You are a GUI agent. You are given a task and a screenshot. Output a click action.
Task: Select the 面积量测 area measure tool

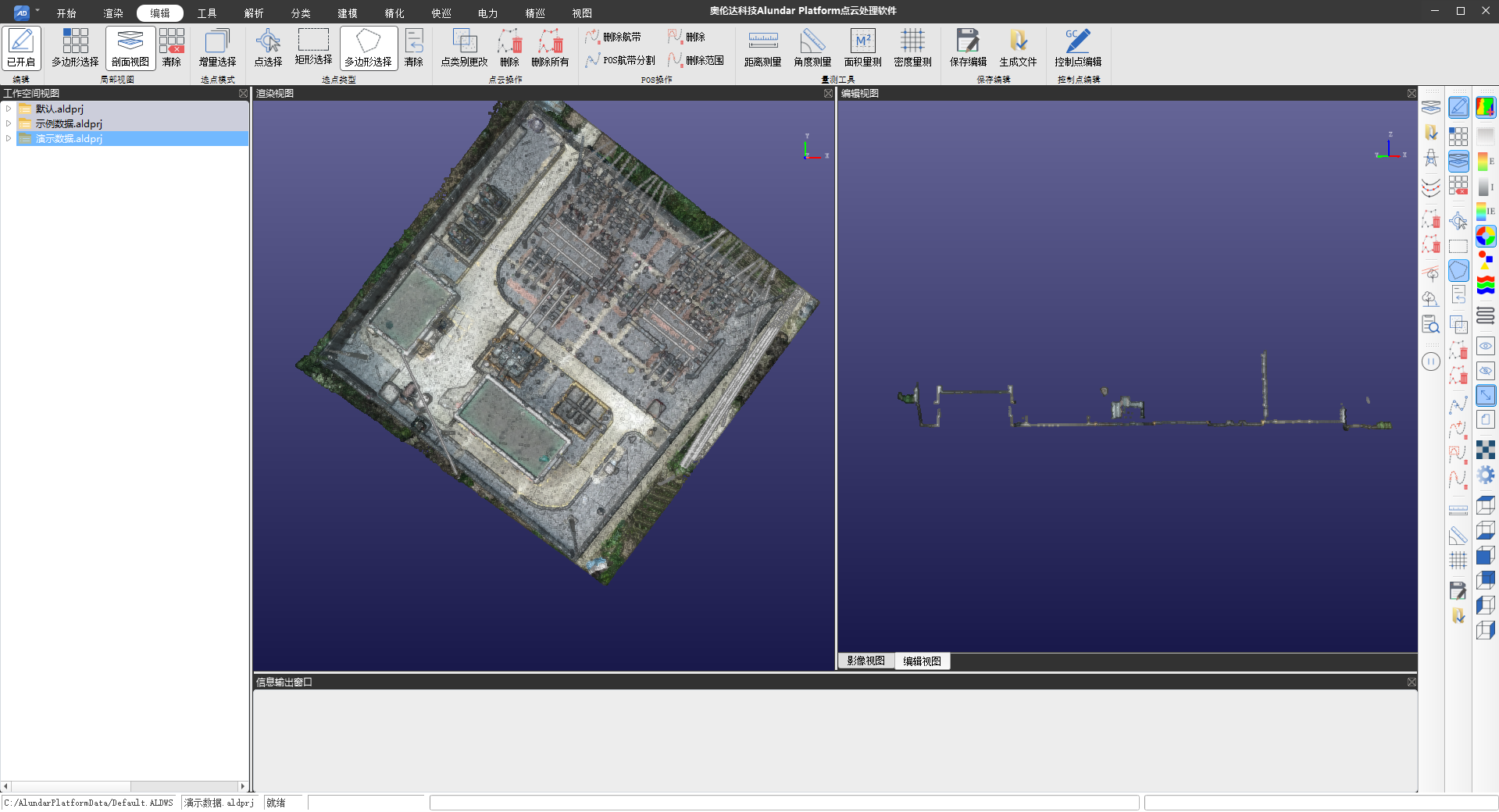coord(862,48)
